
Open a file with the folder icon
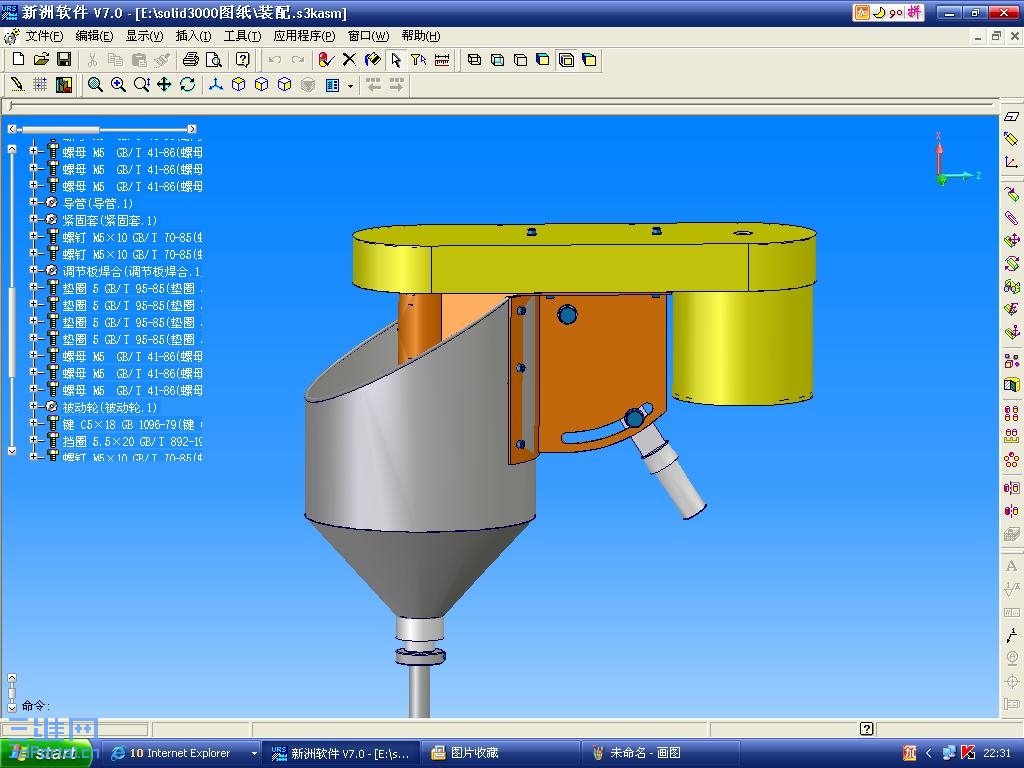click(x=41, y=60)
